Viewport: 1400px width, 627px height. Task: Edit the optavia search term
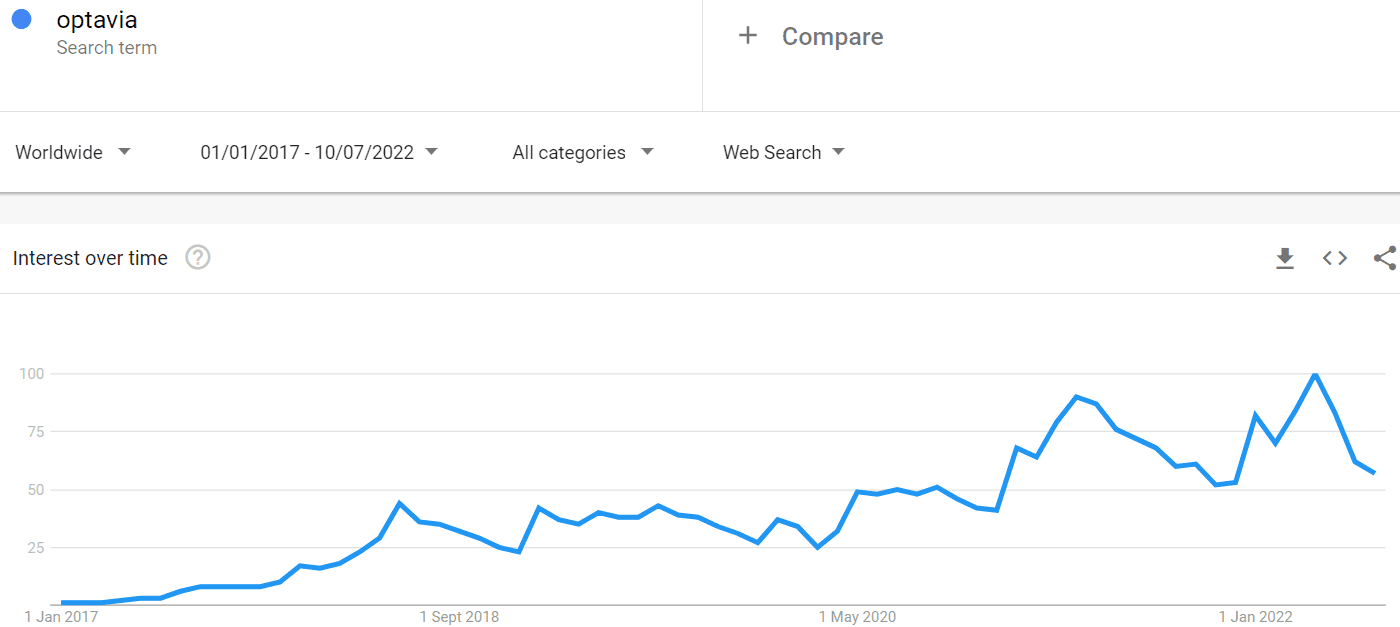[x=97, y=19]
